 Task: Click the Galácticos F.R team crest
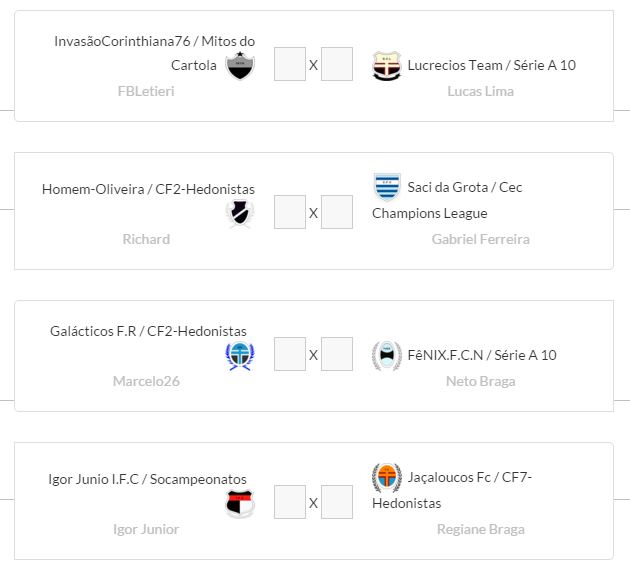point(240,357)
